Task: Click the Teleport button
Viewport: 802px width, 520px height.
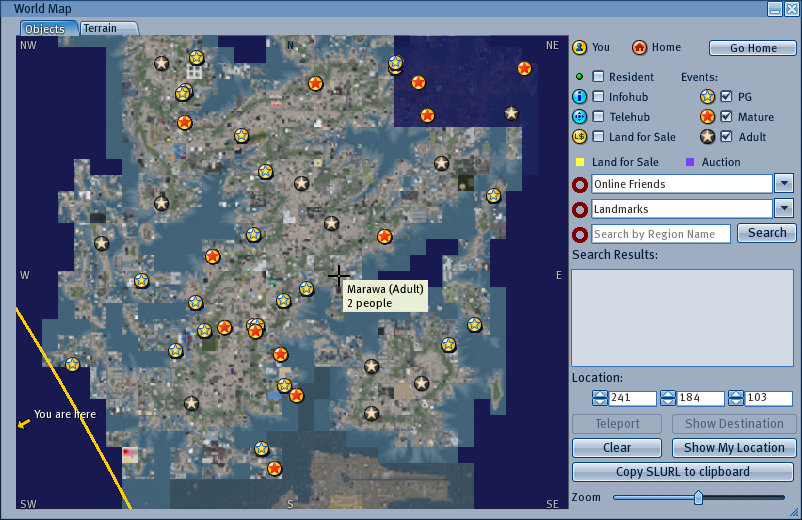Action: [x=617, y=424]
